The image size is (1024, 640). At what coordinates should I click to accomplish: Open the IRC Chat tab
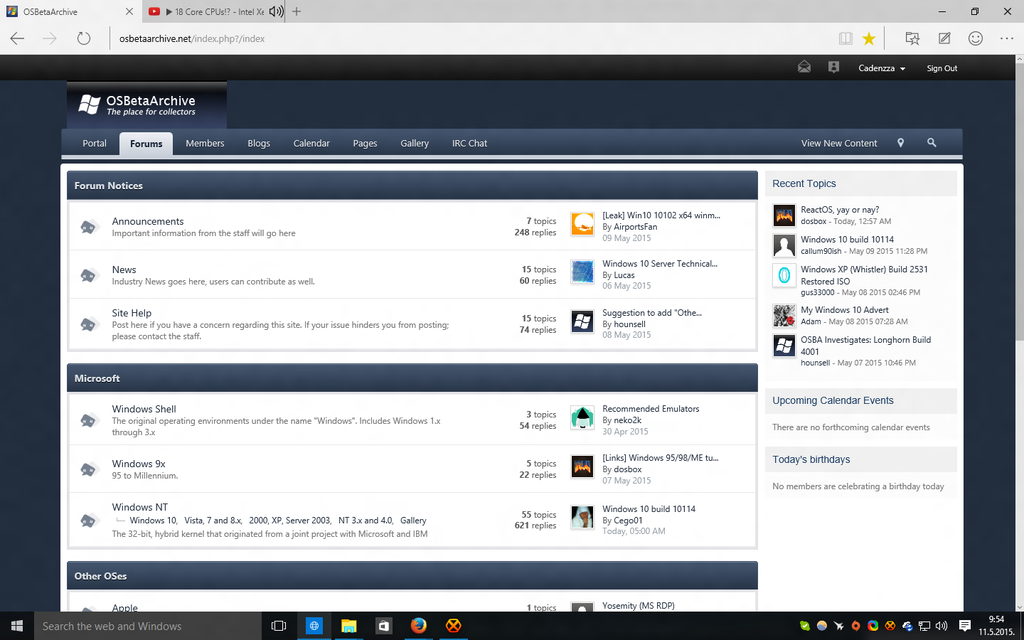pyautogui.click(x=470, y=143)
